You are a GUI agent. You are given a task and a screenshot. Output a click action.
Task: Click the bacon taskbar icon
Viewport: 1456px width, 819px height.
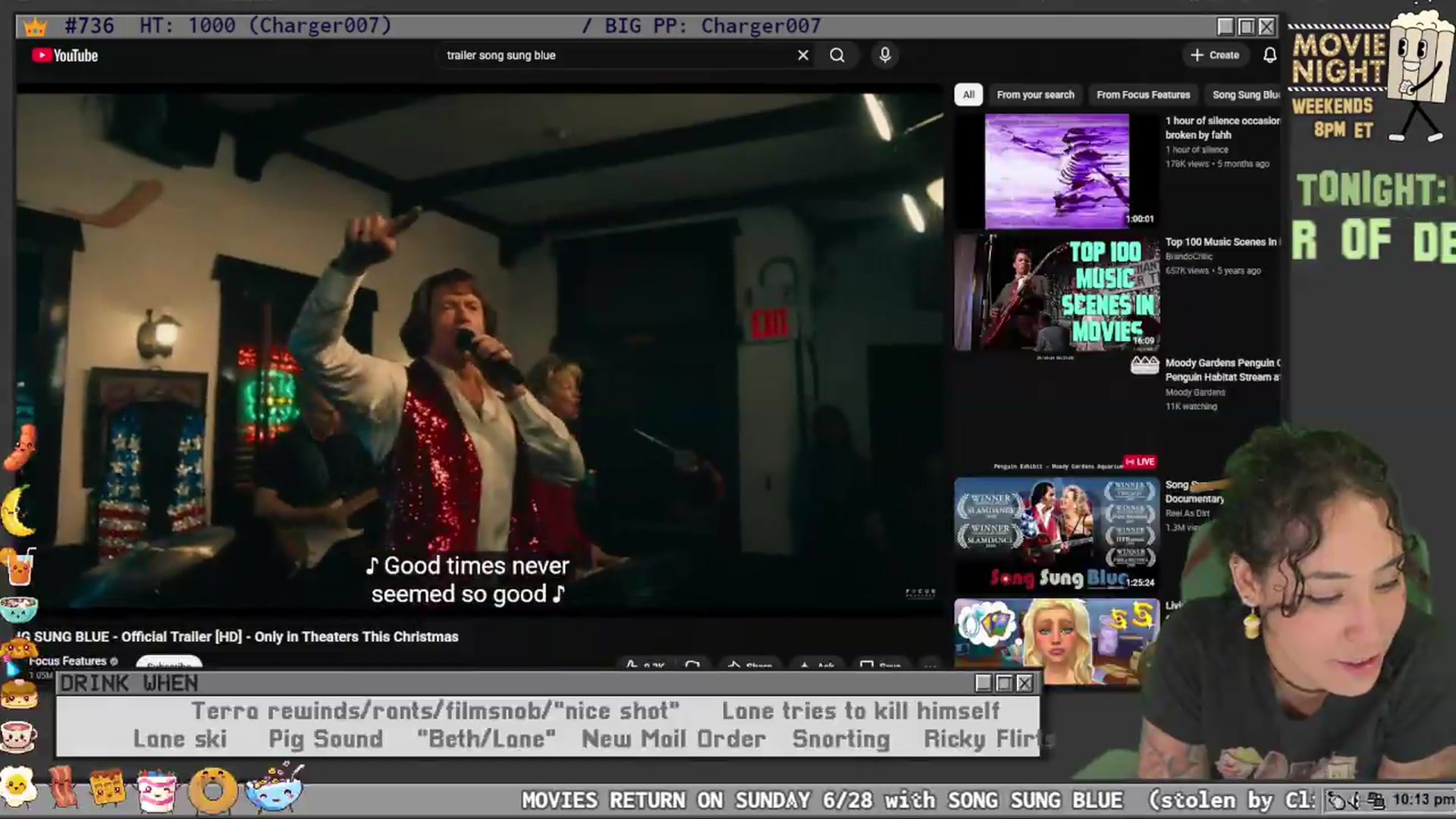(62, 787)
